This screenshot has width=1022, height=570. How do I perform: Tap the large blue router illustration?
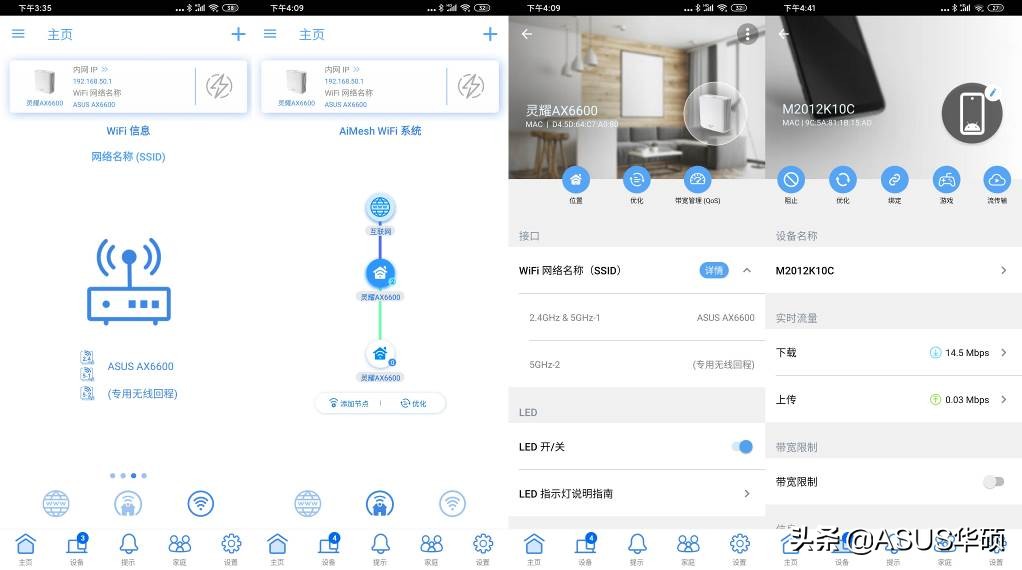point(129,281)
